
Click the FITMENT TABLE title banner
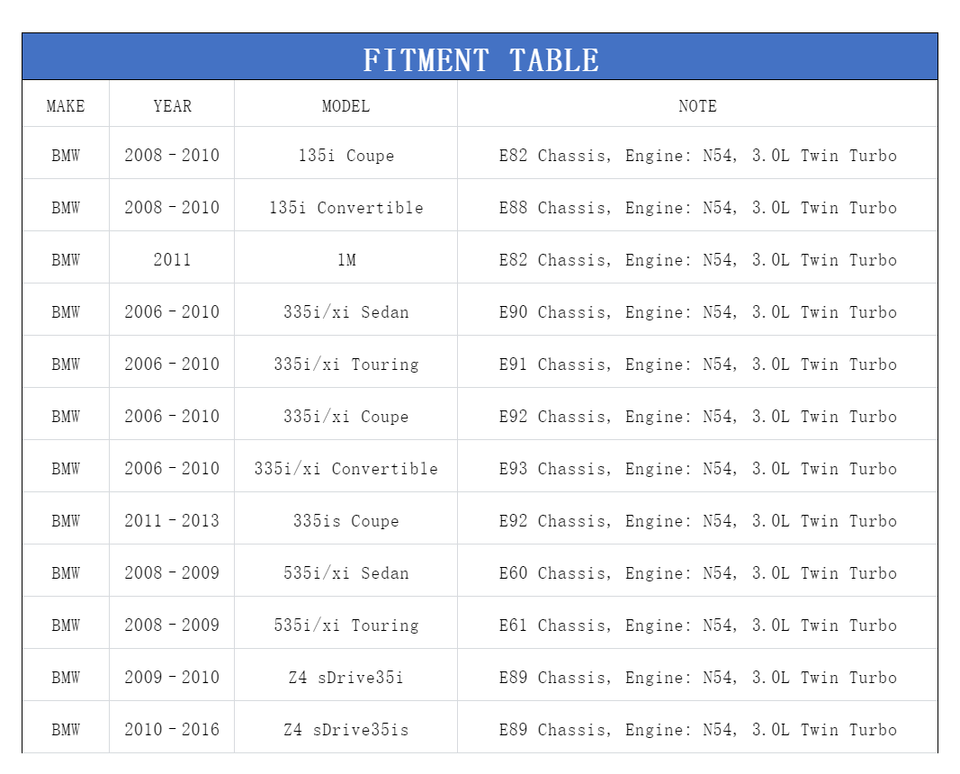tap(480, 59)
